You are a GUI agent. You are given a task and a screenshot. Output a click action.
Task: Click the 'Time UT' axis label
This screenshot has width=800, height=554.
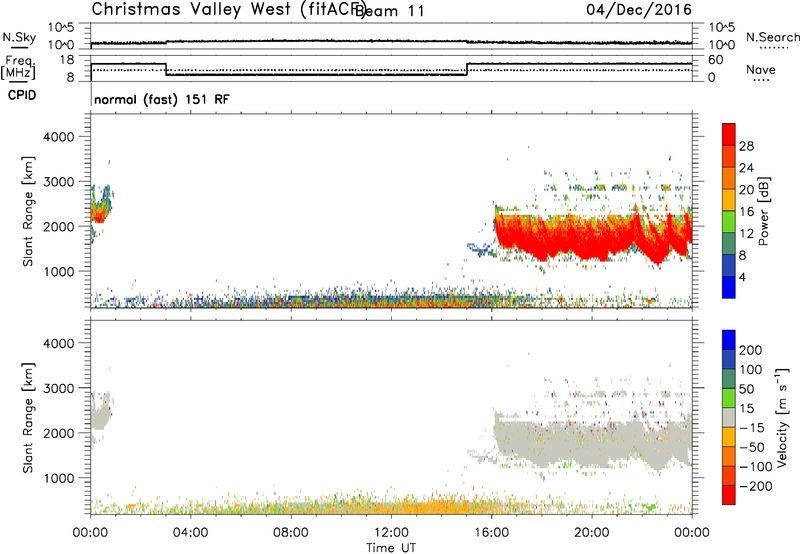click(391, 548)
